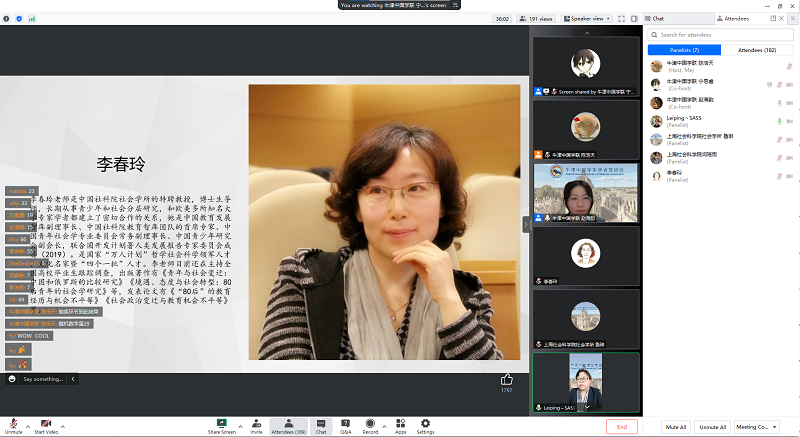Click the meeting info icon top-left
This screenshot has height=437, width=800.
click(6, 19)
